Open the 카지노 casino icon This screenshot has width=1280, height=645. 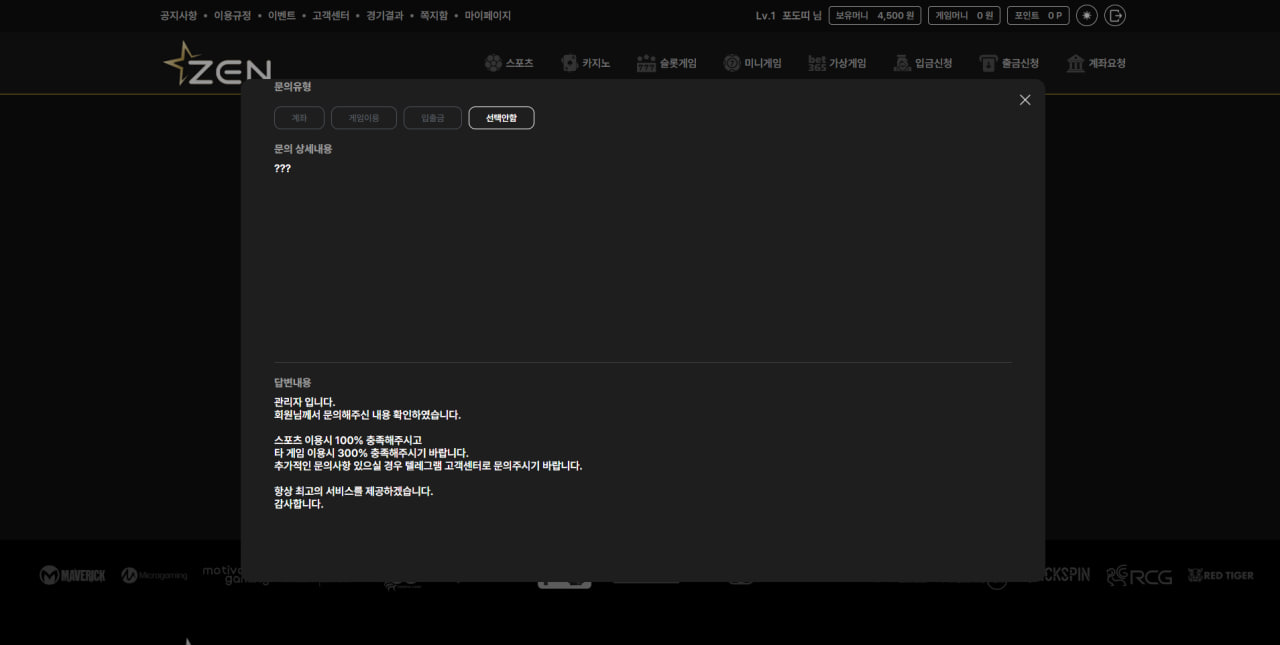pos(569,63)
